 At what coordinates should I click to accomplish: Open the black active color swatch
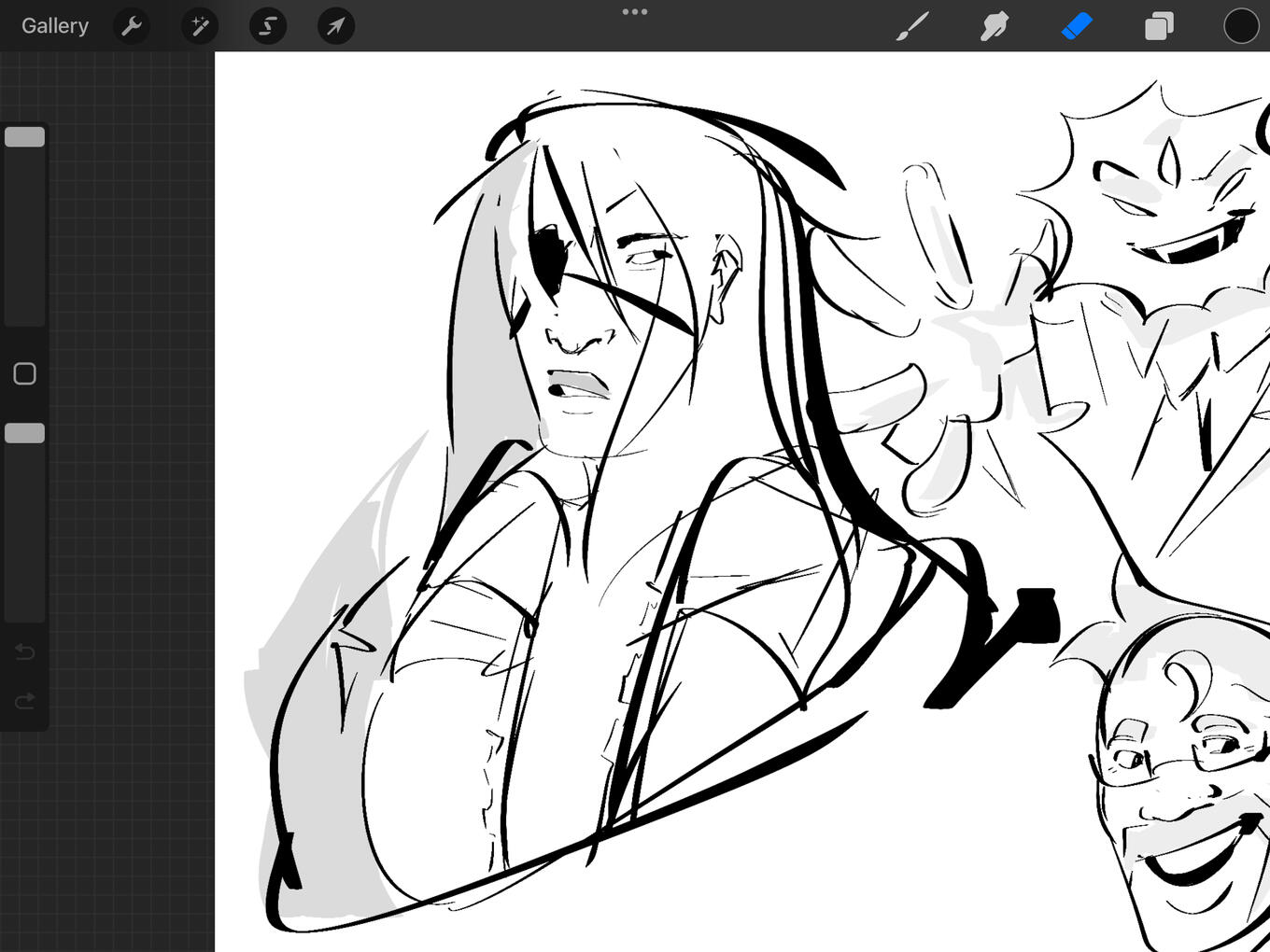(1241, 26)
